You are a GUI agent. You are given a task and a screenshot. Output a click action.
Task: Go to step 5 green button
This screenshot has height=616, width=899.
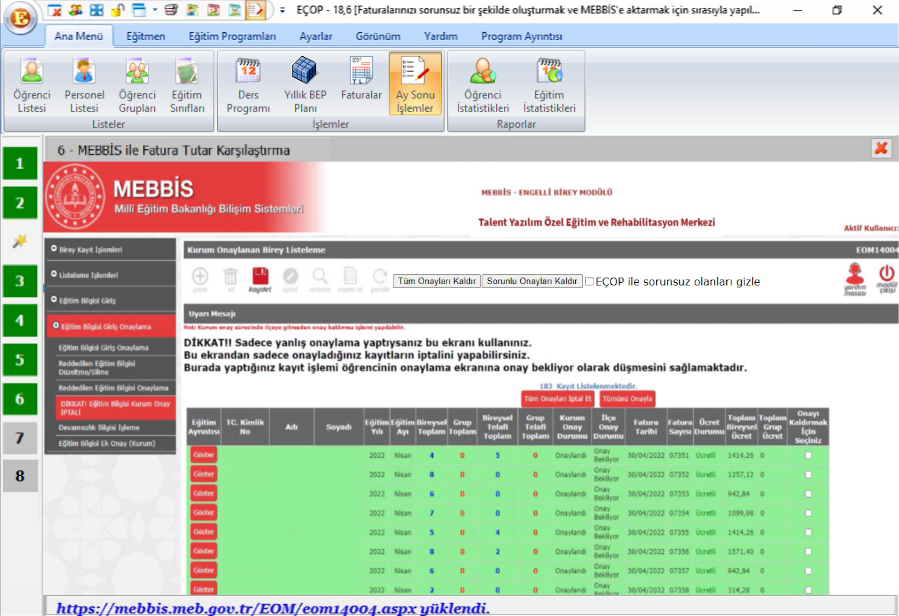(x=20, y=360)
